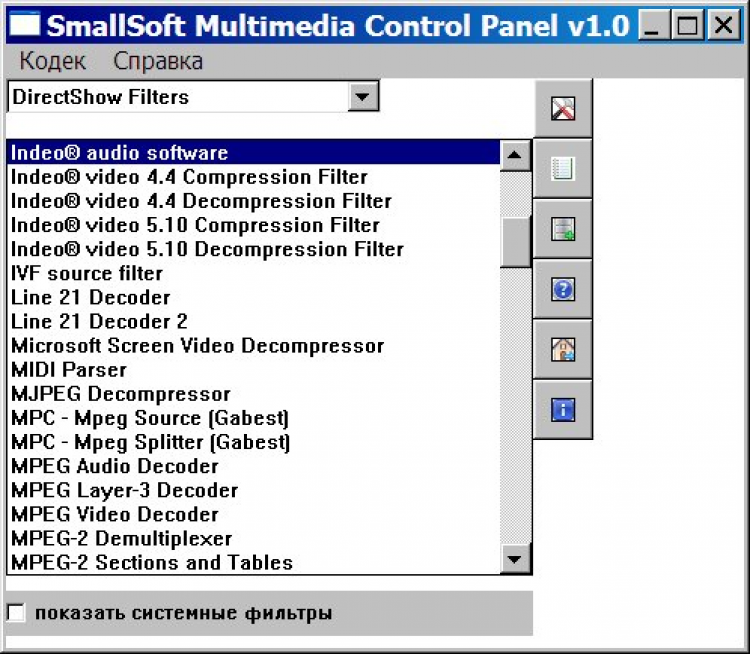Image resolution: width=750 pixels, height=654 pixels.
Task: Click the blue info icon button
Action: point(563,410)
